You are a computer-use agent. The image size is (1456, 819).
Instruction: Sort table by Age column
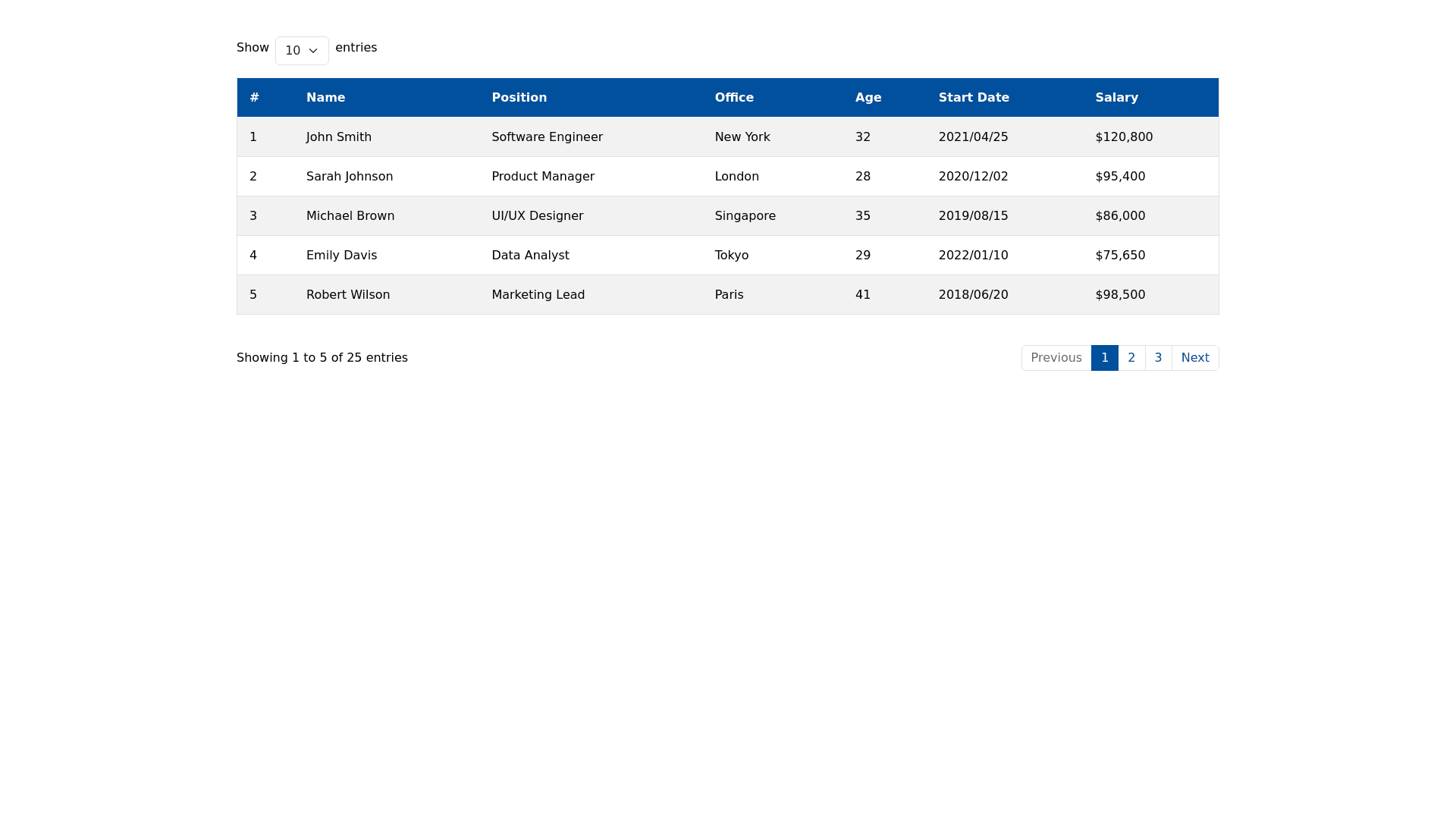pyautogui.click(x=868, y=98)
